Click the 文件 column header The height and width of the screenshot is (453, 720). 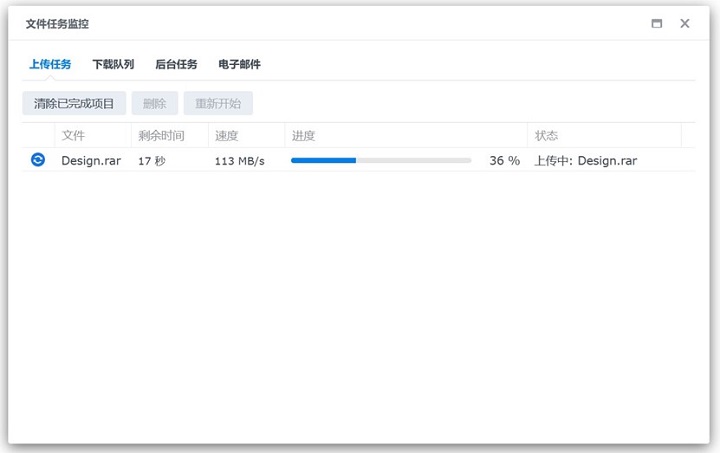tap(93, 135)
